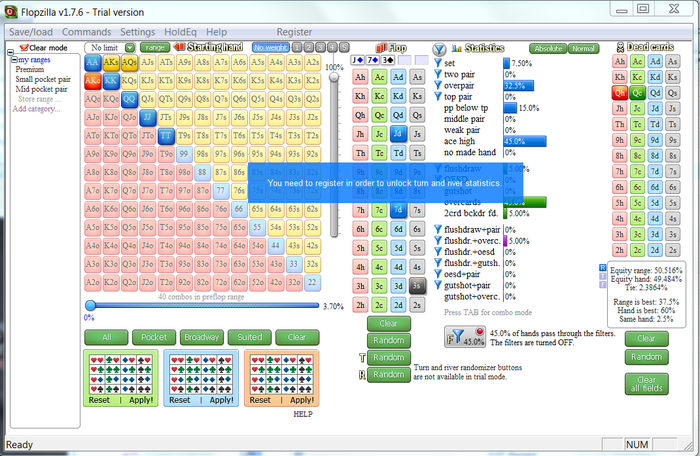
Task: Click the Pocket pairs button
Action: 154,337
